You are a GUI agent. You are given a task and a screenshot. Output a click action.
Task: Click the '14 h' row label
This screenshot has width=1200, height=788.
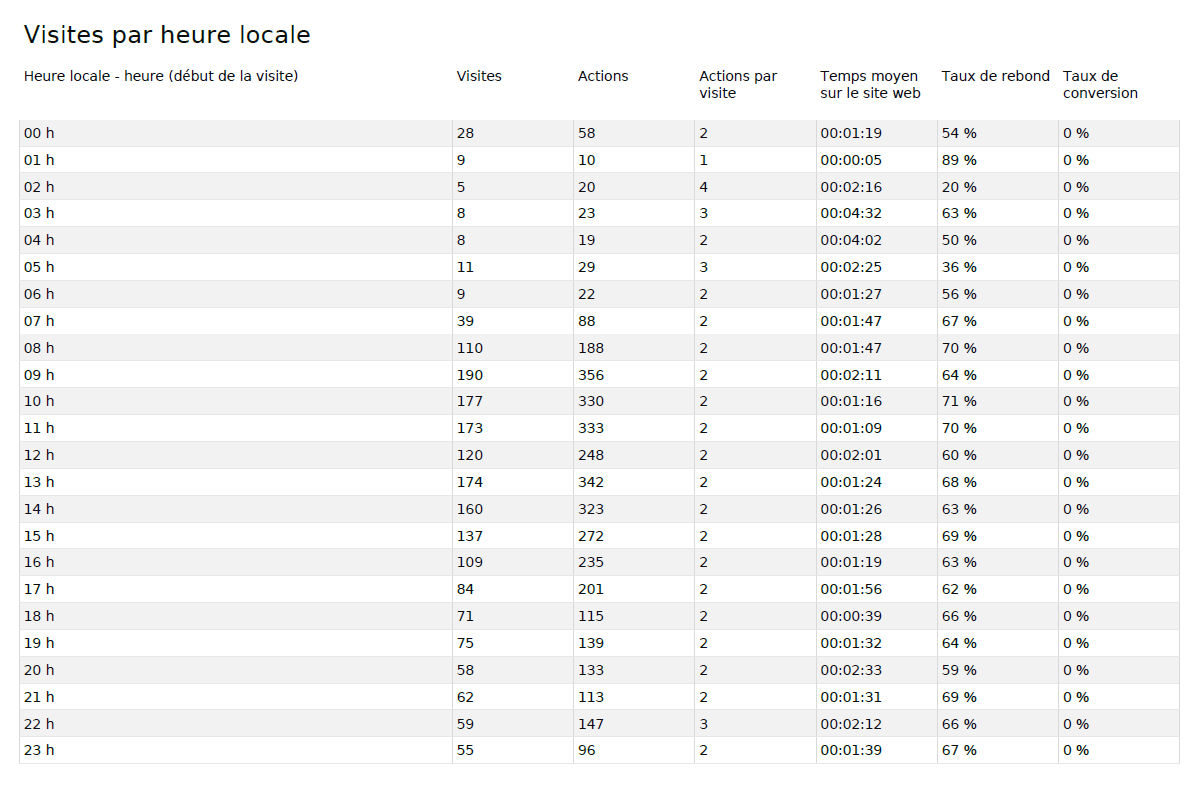coord(39,509)
